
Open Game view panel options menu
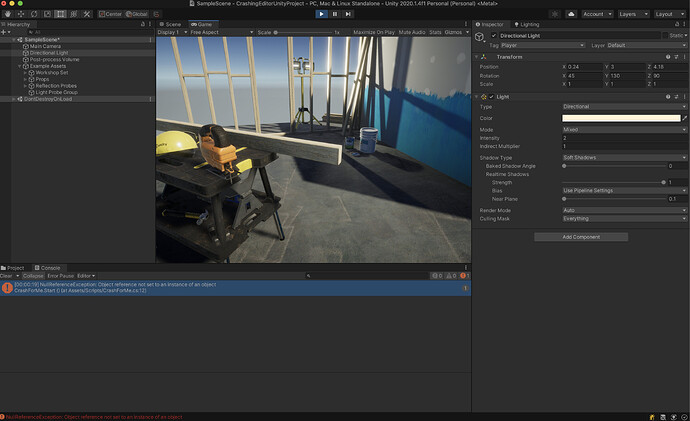(x=466, y=24)
